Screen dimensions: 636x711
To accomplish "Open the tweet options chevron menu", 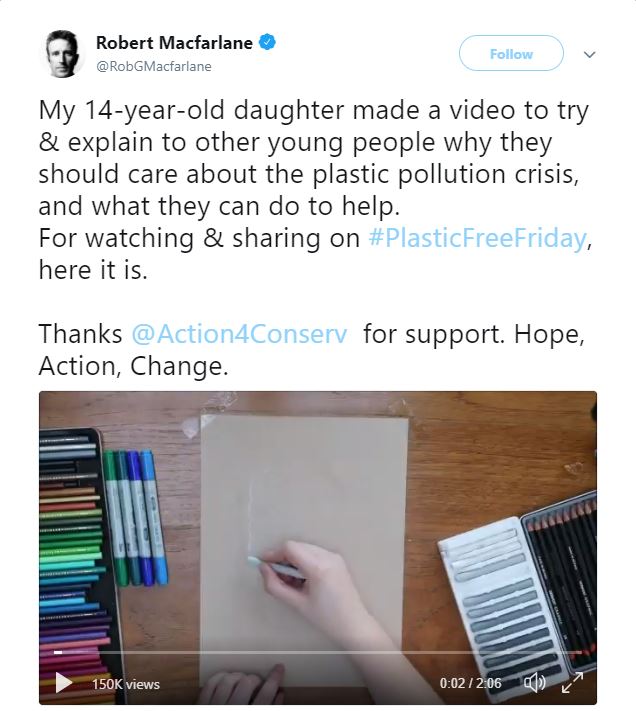I will point(589,54).
